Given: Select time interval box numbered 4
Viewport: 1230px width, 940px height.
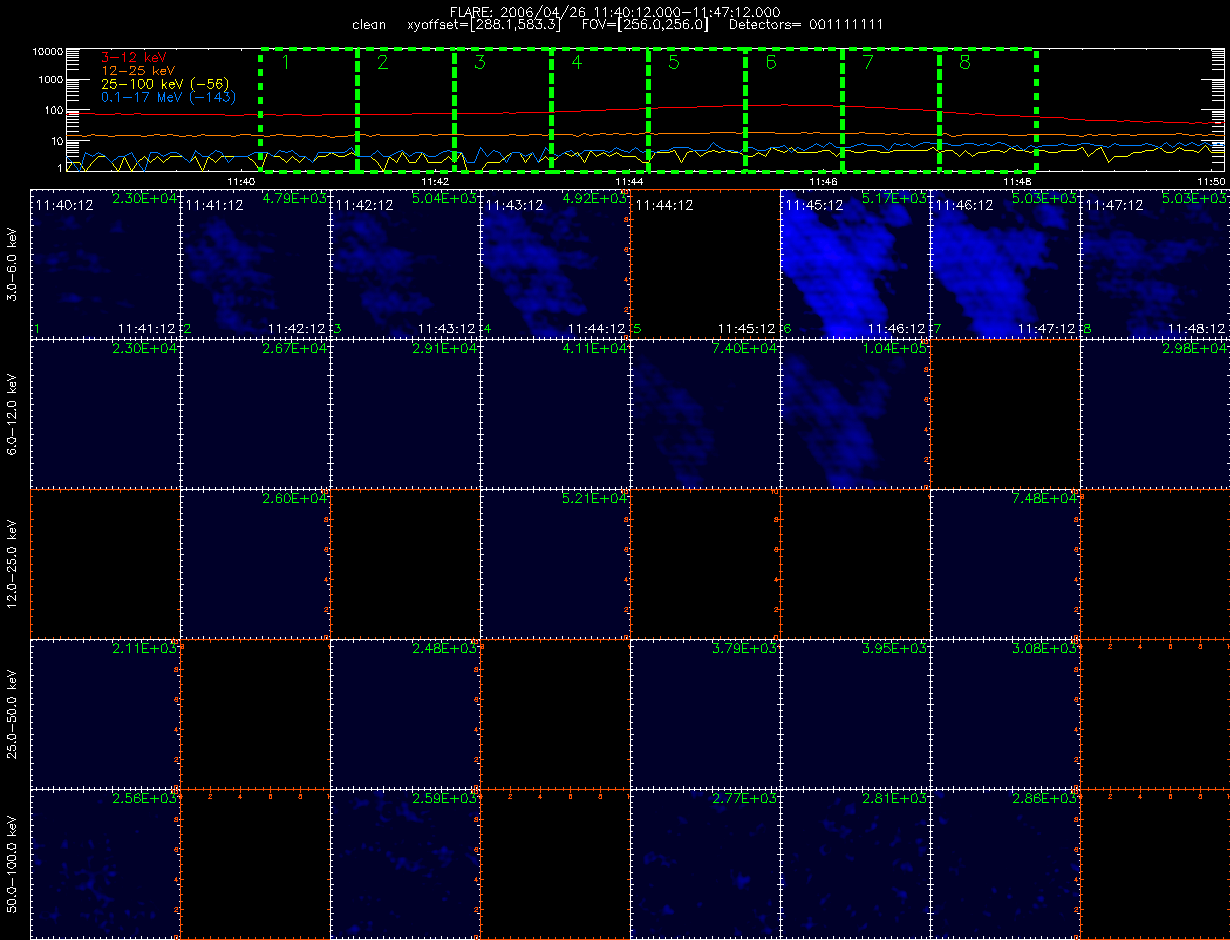Looking at the screenshot, I should 600,109.
